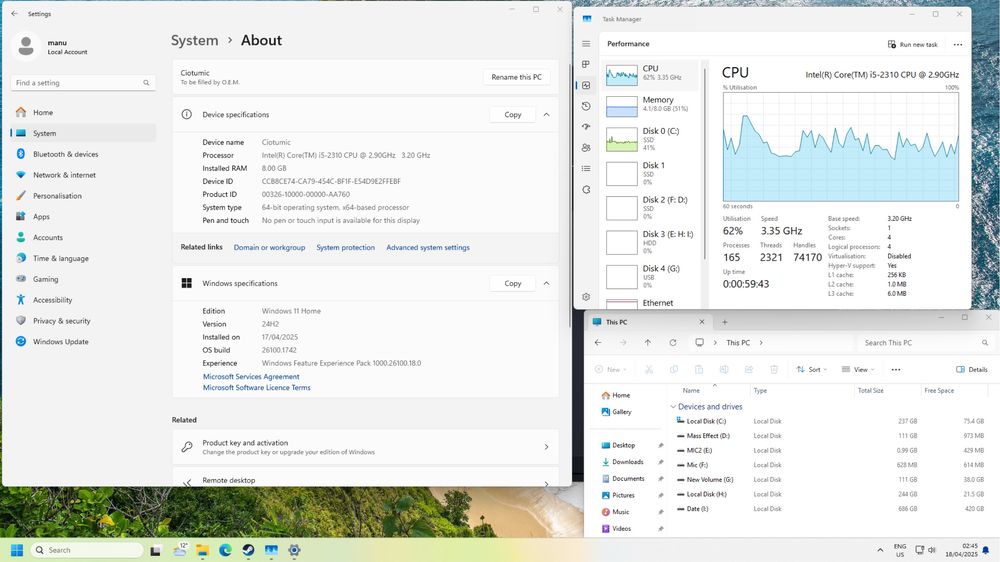Open the Windows Start menu
Viewport: 1000px width, 562px height.
pyautogui.click(x=17, y=550)
